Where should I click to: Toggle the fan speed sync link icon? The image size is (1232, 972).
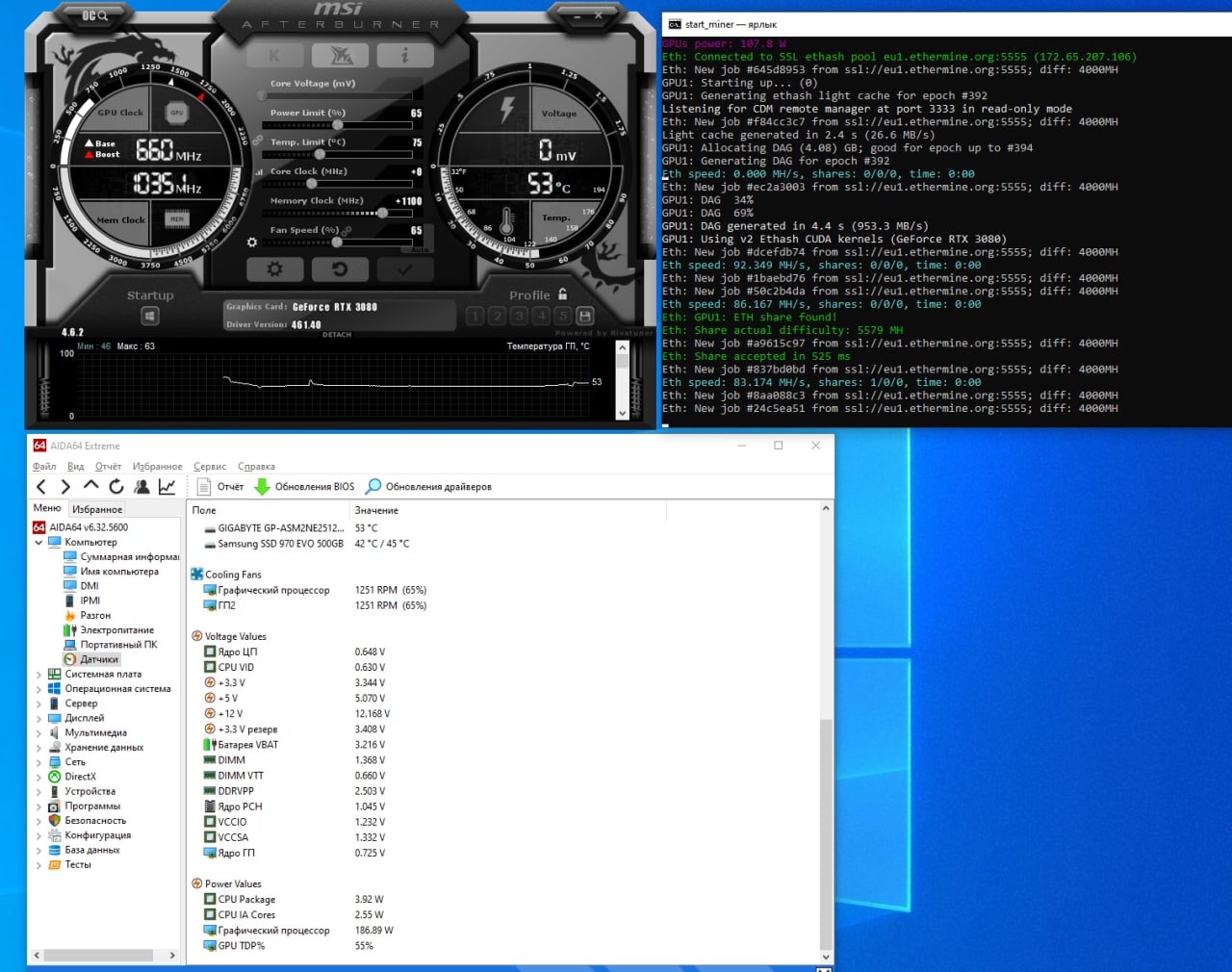(346, 230)
